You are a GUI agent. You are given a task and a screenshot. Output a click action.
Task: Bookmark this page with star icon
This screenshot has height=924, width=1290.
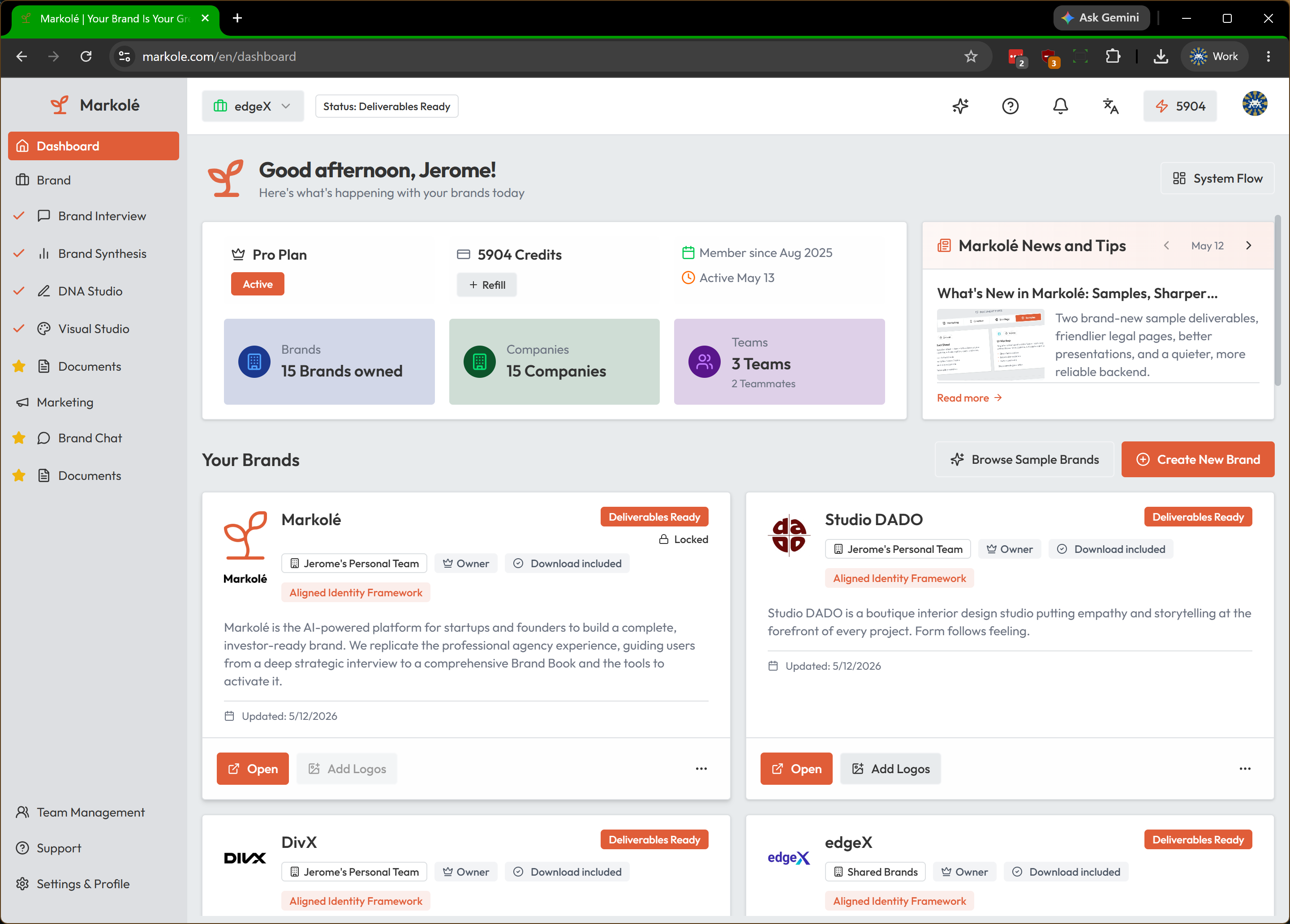[x=971, y=56]
